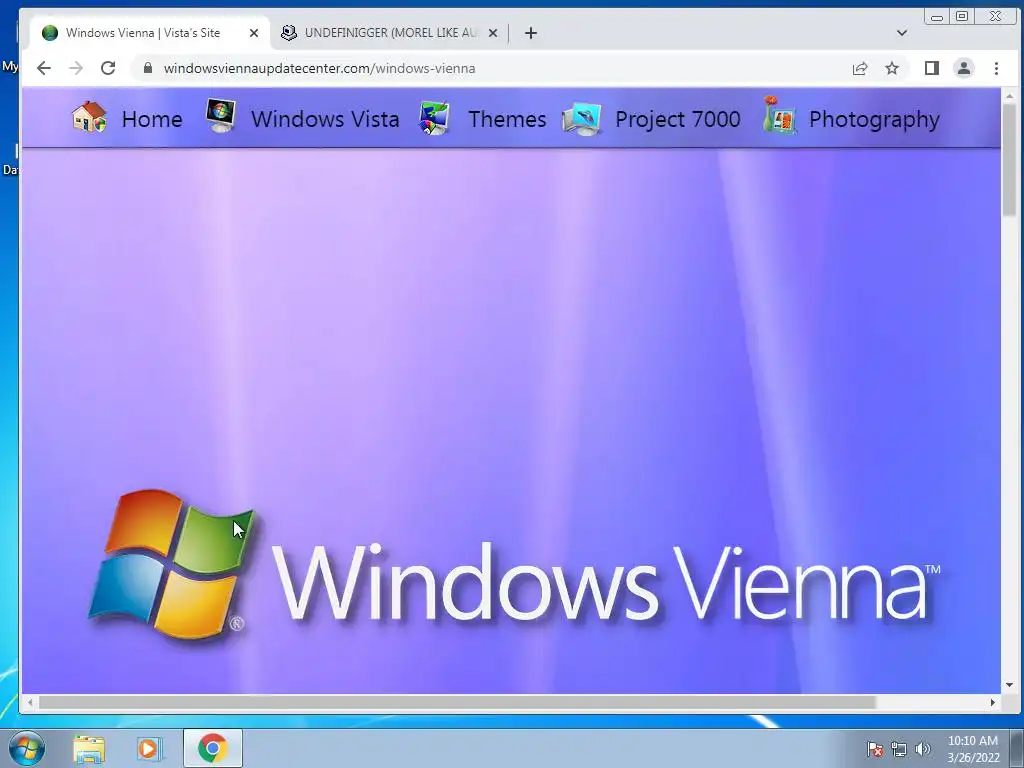The height and width of the screenshot is (768, 1024).
Task: Bookmark this page with the star icon
Action: [892, 68]
